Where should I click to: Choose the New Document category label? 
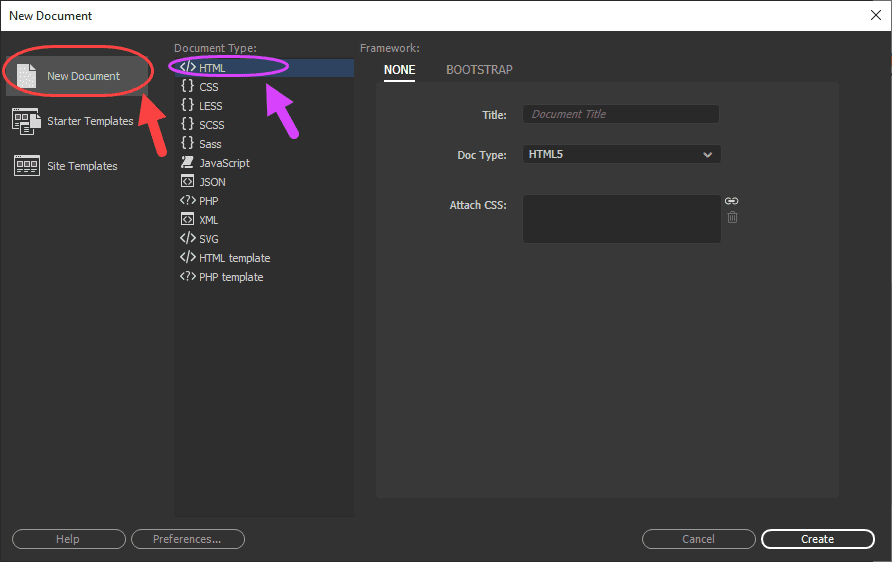(x=83, y=76)
